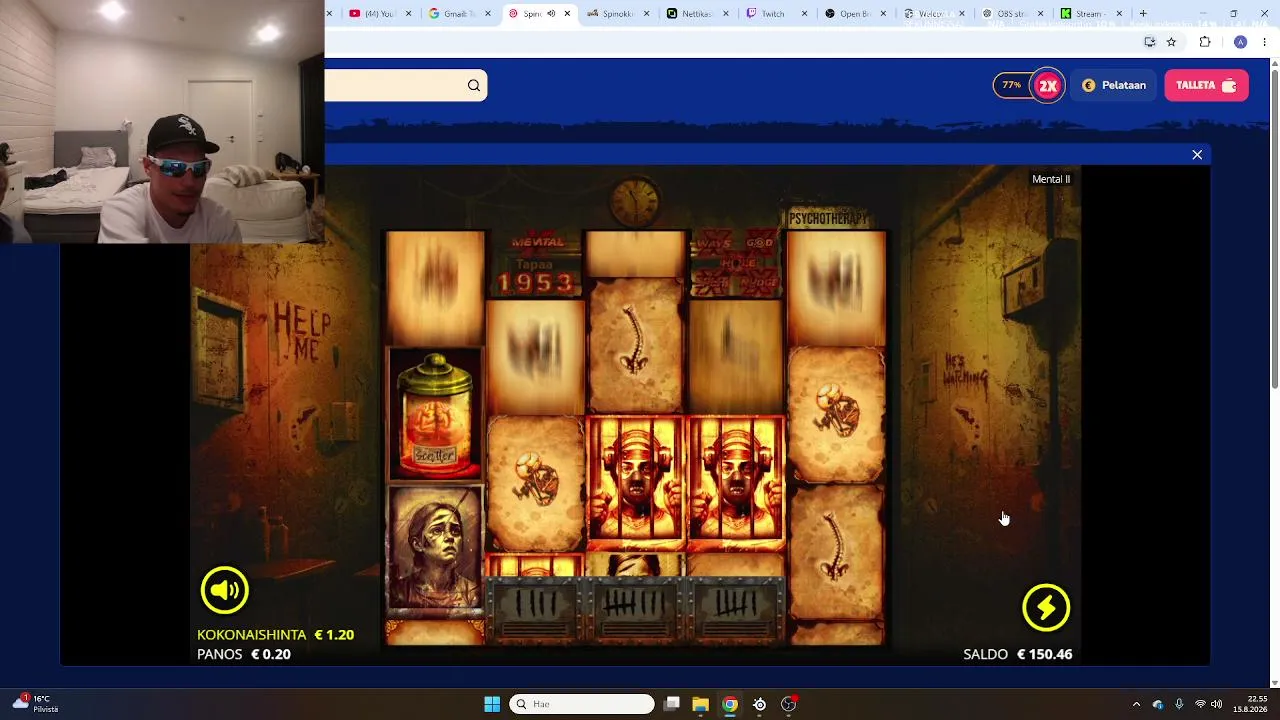Mute the slot game sound
Image resolution: width=1280 pixels, height=720 pixels.
(x=224, y=590)
